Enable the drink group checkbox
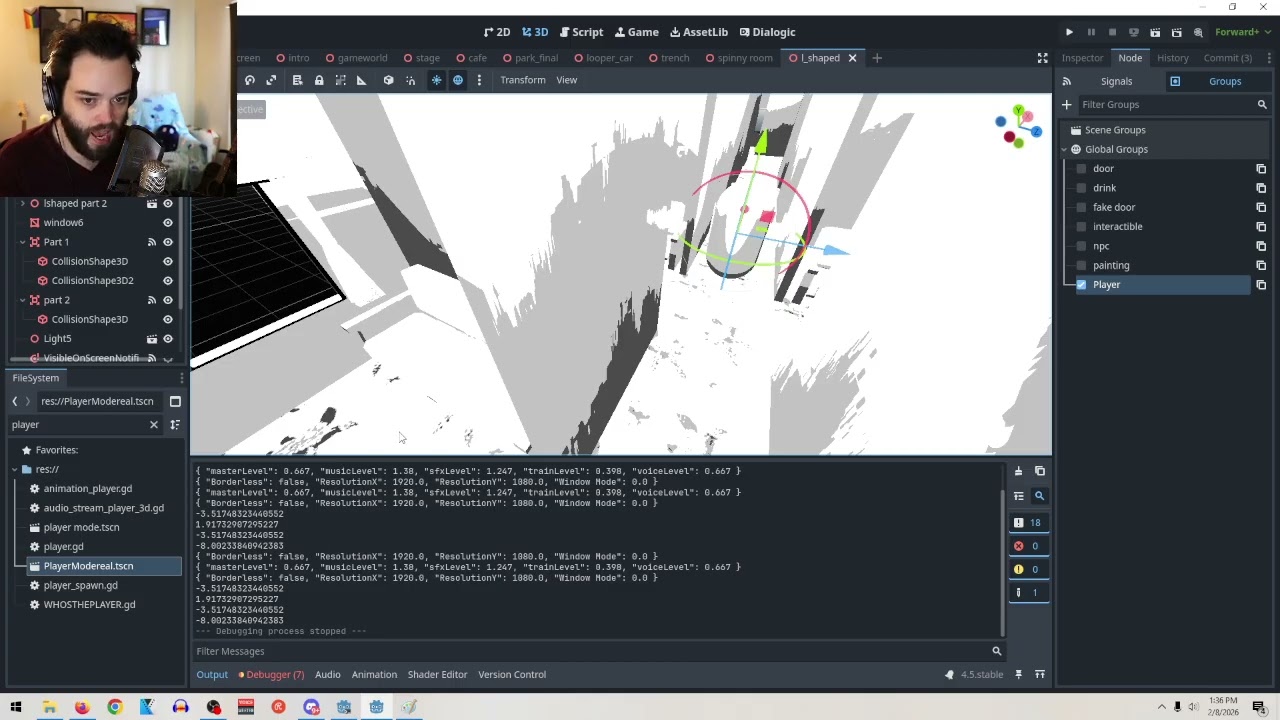This screenshot has height=720, width=1280. coord(1081,188)
